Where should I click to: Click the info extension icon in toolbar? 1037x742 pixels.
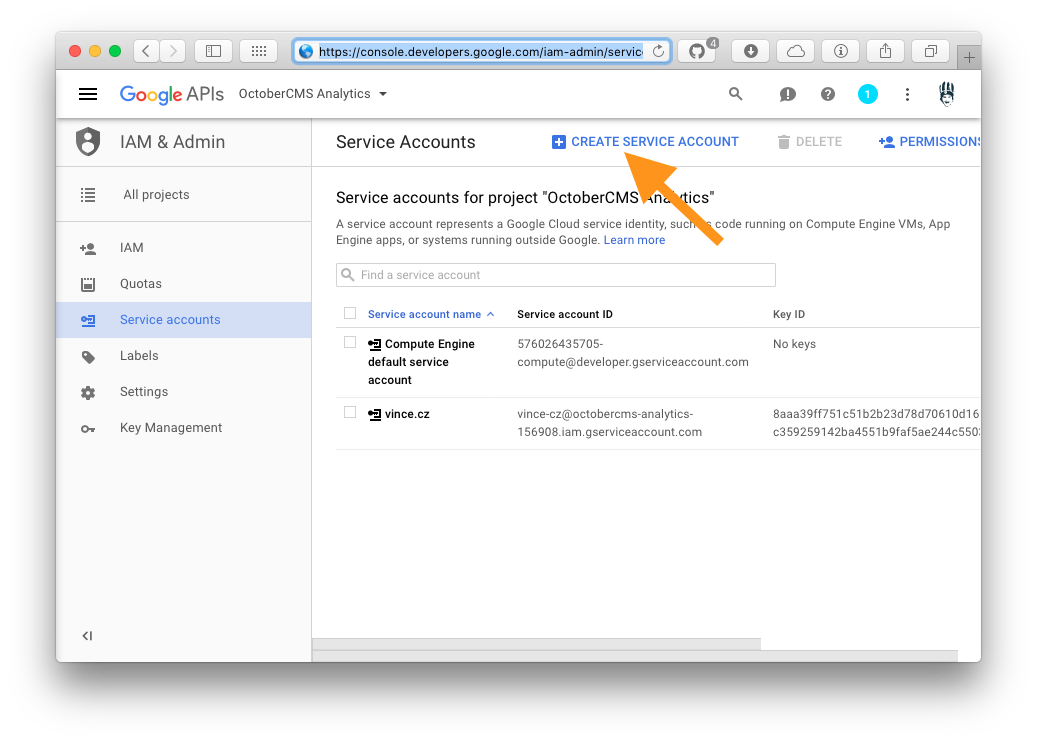pyautogui.click(x=841, y=51)
